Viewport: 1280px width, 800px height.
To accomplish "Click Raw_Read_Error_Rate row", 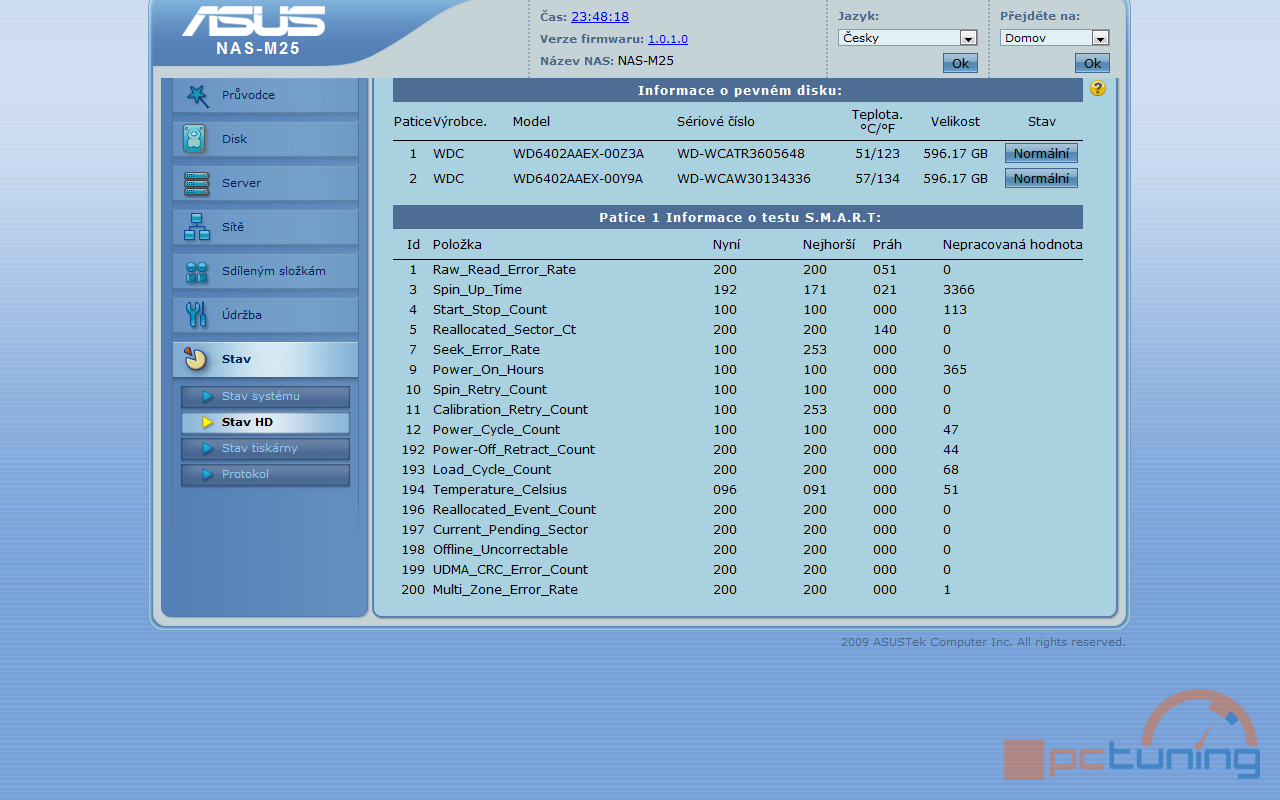I will (x=738, y=270).
